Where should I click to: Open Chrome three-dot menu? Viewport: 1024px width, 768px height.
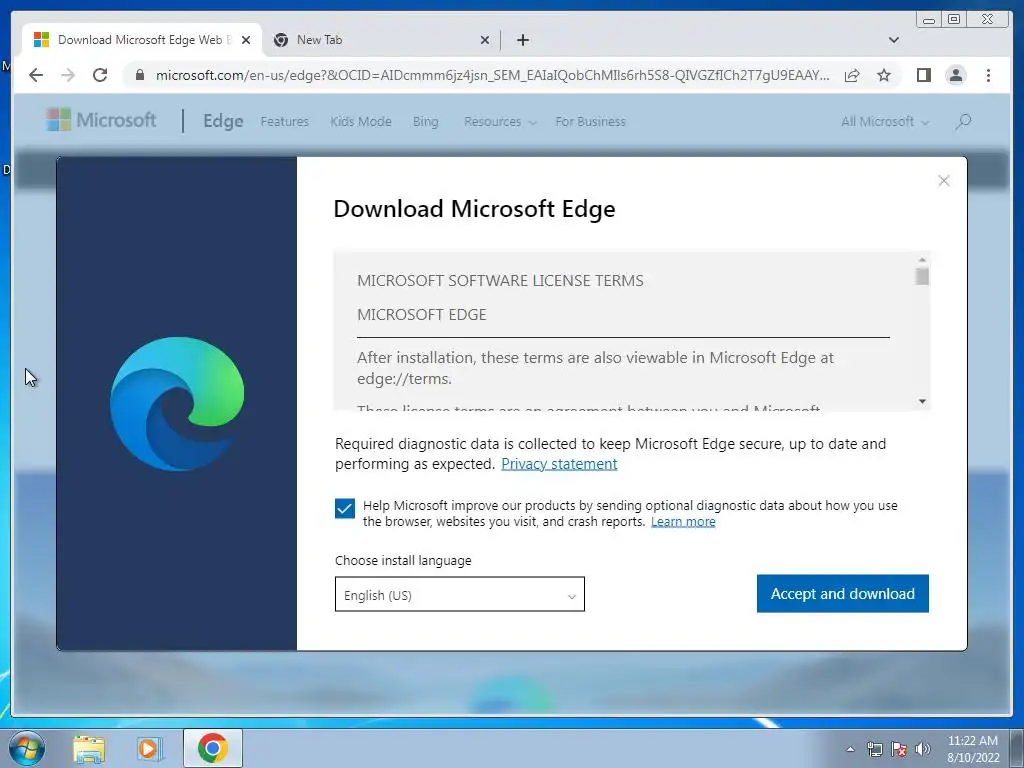coord(988,75)
